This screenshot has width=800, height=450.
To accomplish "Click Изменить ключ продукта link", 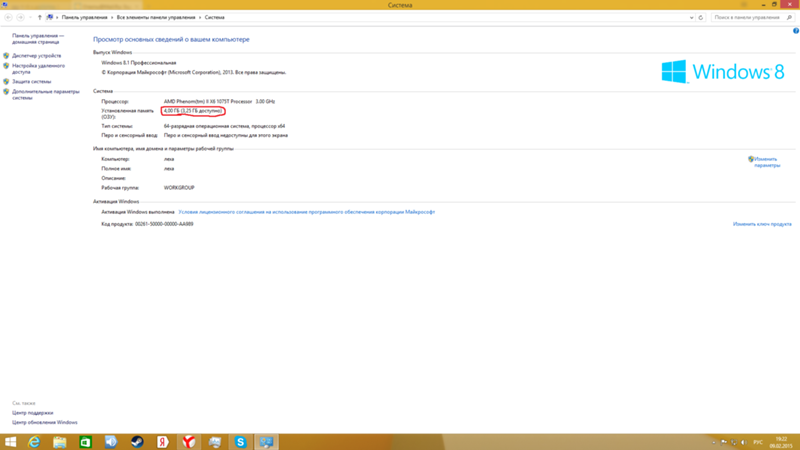I will point(762,224).
